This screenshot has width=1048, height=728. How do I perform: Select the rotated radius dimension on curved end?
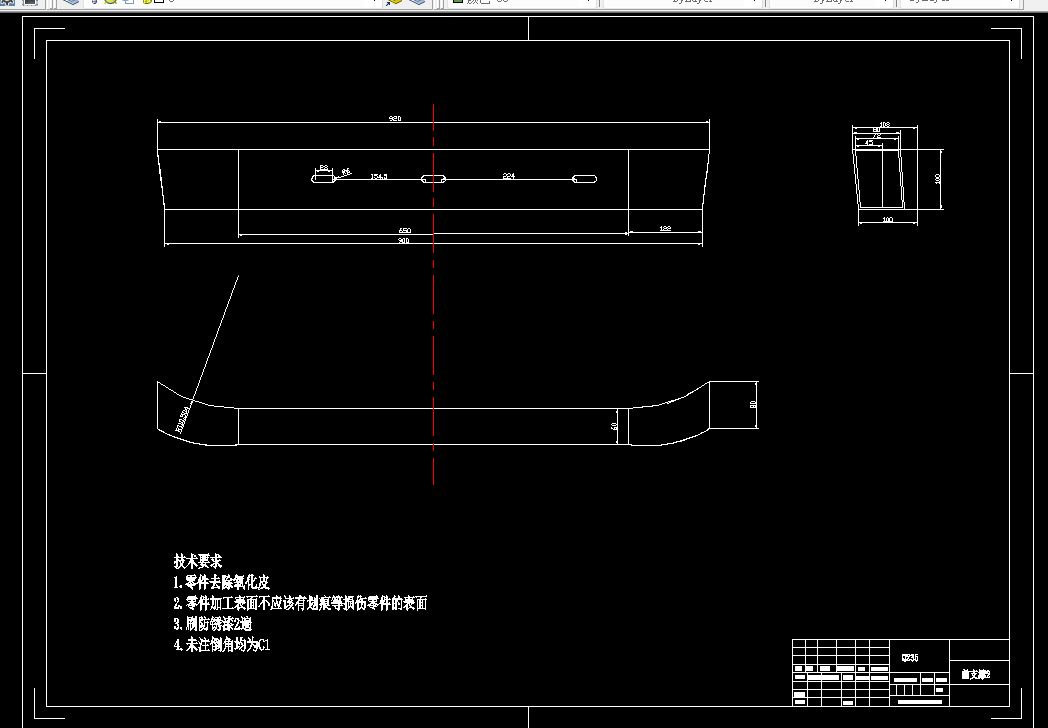183,420
